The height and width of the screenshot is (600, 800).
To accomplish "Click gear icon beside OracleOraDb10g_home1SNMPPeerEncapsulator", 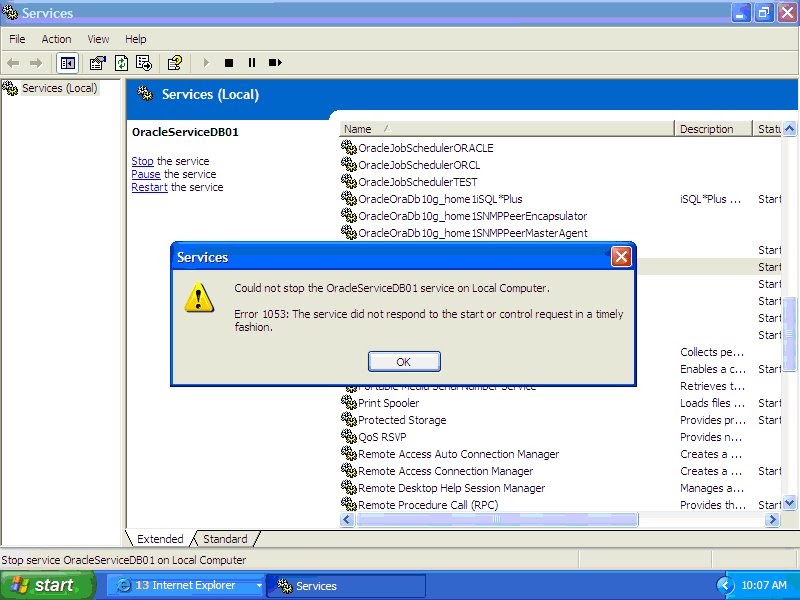I will (x=348, y=215).
